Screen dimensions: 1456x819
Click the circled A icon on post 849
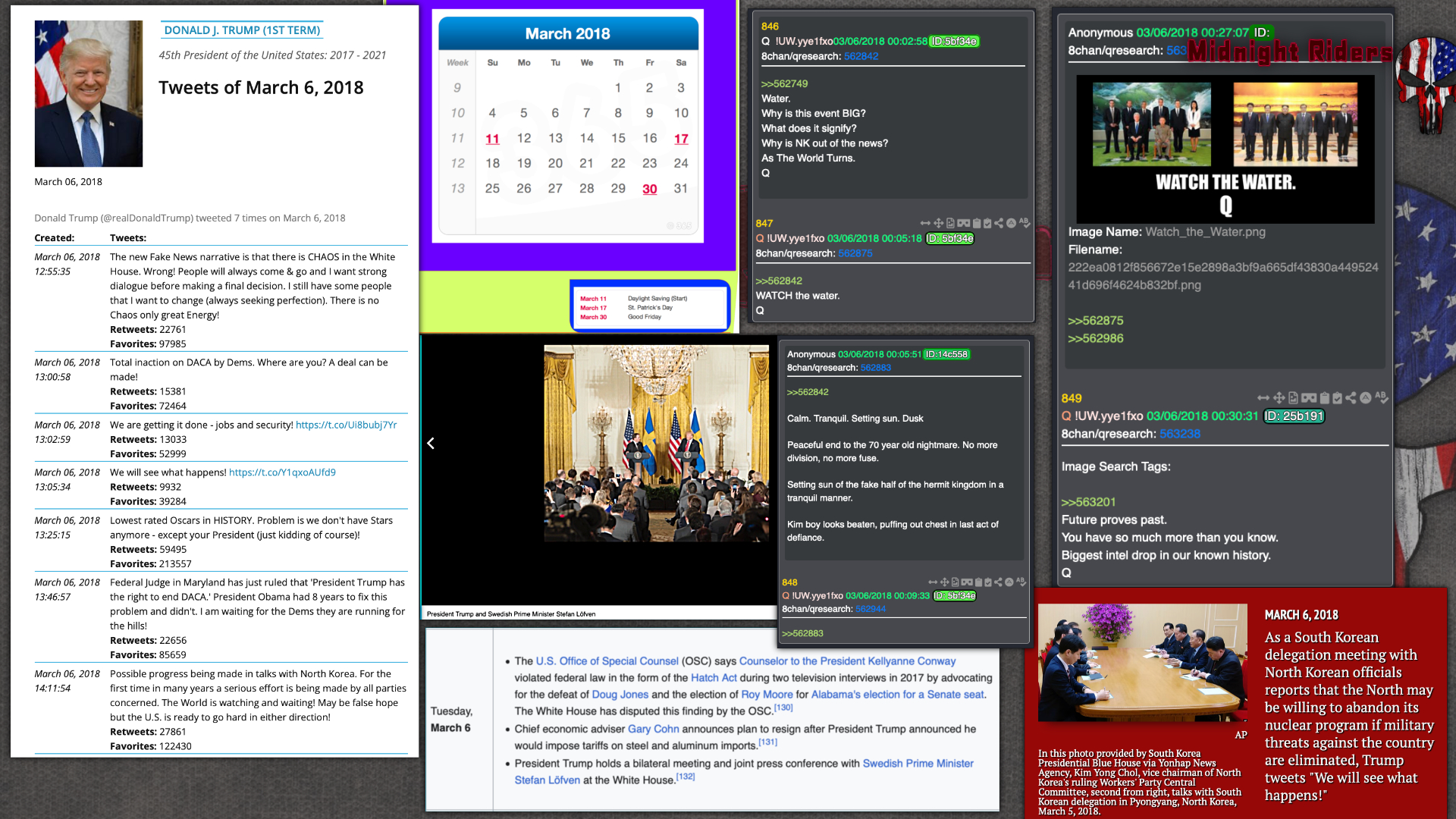click(x=1366, y=397)
